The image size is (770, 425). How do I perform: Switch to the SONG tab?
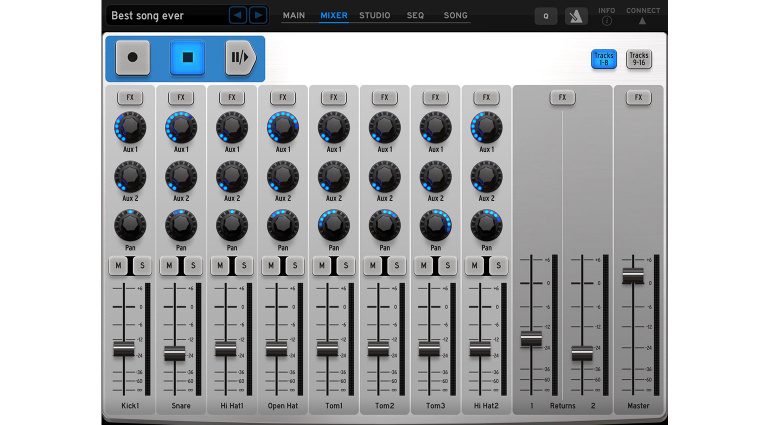455,16
